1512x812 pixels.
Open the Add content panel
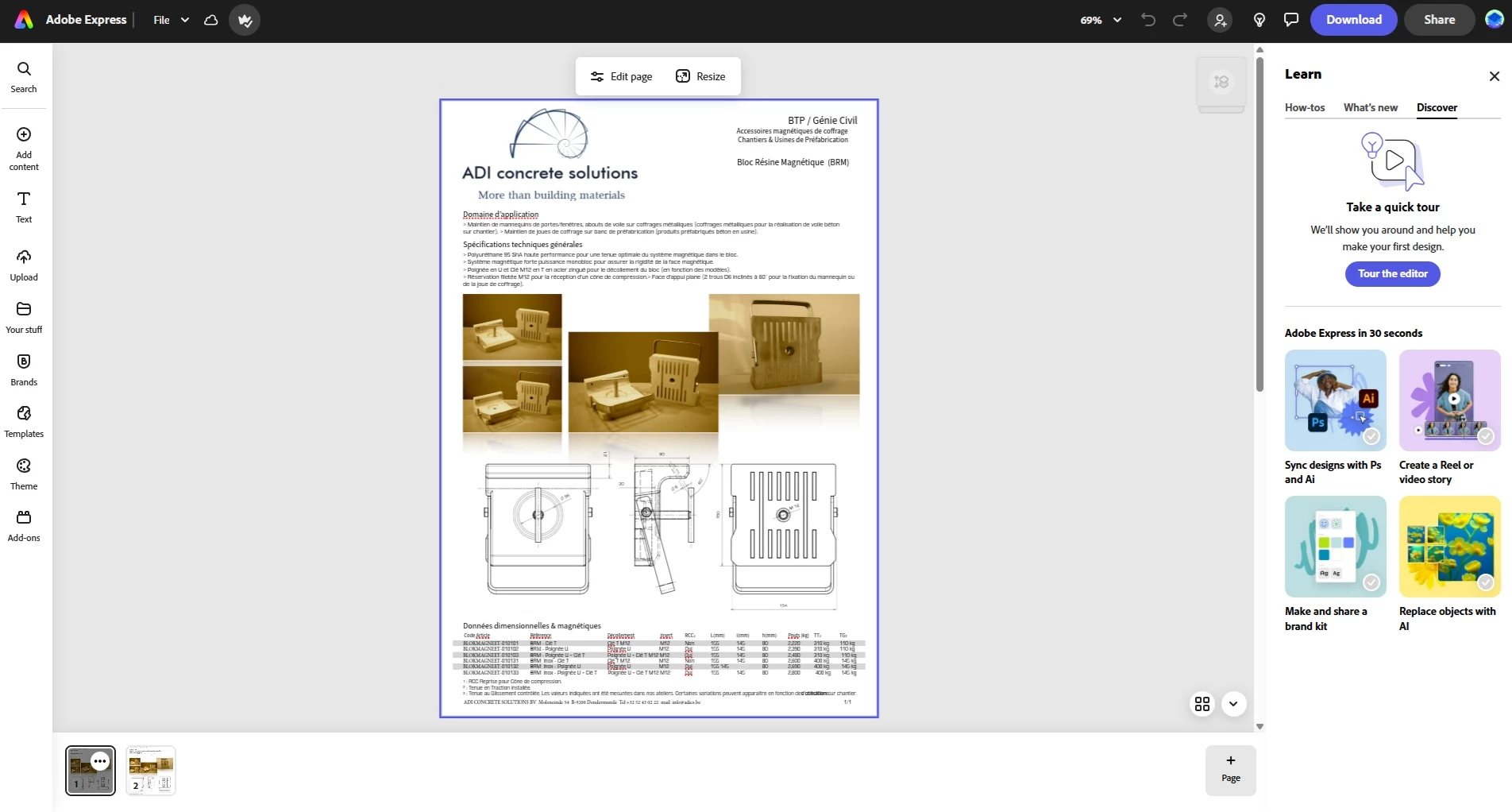click(x=24, y=149)
